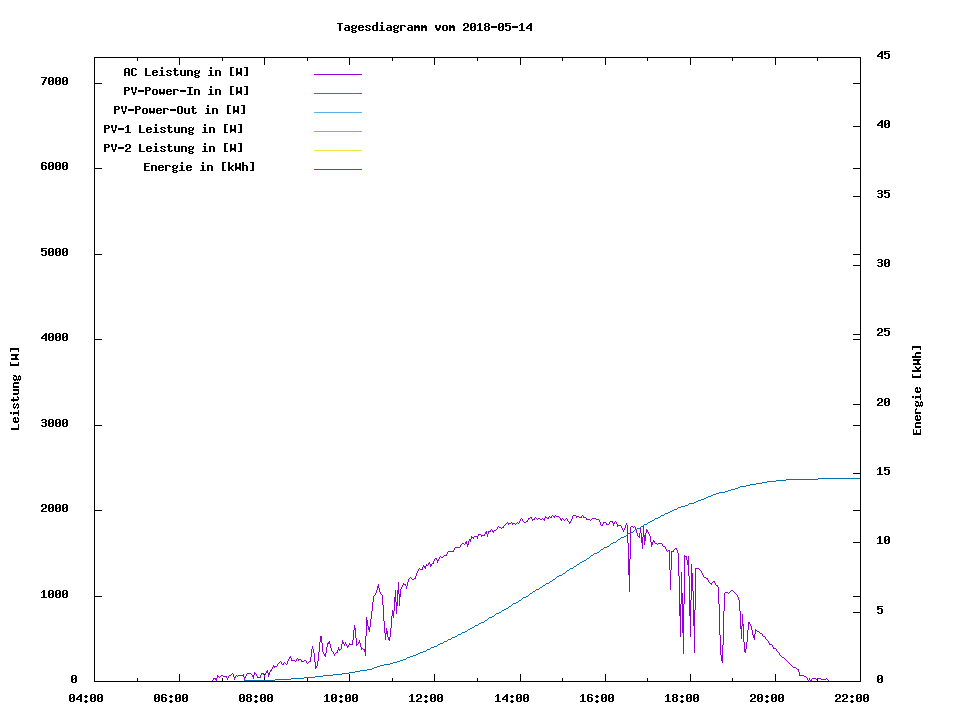The height and width of the screenshot is (720, 960).
Task: Click the PV-1 Leistung legend label
Action: click(173, 129)
